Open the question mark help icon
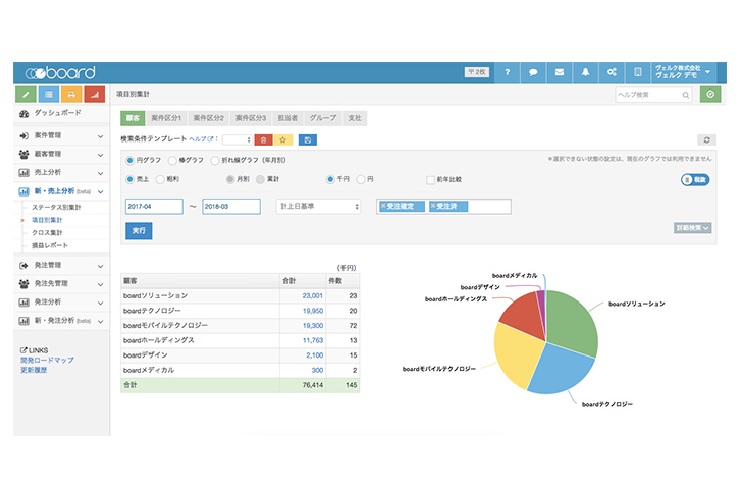747x498 pixels. [x=507, y=72]
